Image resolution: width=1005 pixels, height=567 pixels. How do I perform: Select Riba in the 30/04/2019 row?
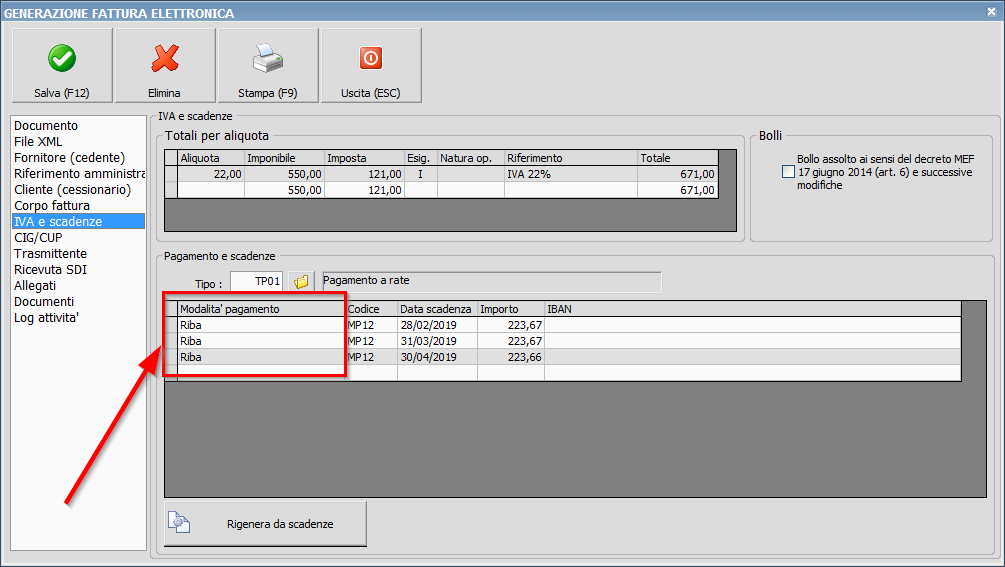pos(262,357)
